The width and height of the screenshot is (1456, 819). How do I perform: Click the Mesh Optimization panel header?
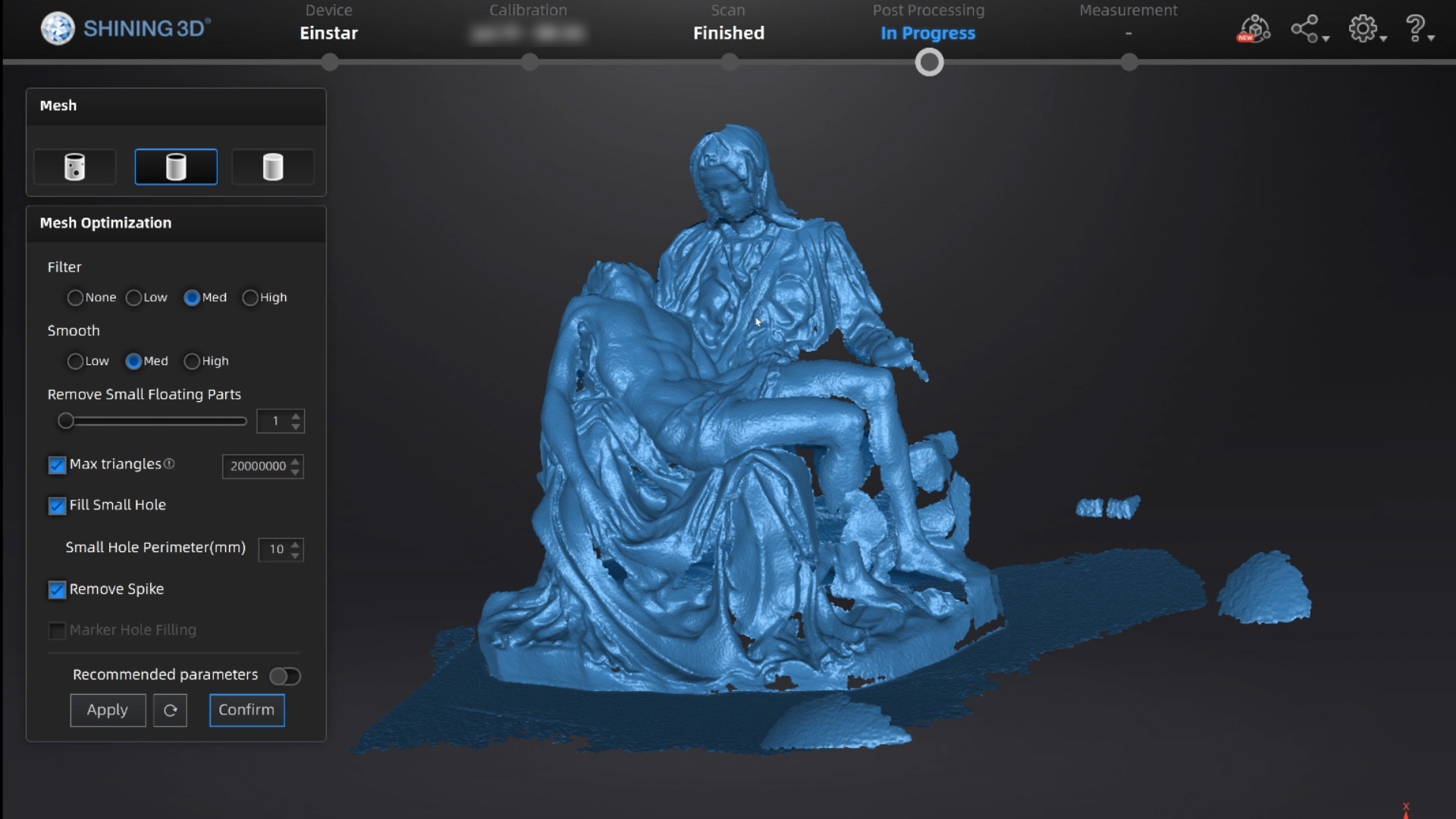(x=176, y=224)
